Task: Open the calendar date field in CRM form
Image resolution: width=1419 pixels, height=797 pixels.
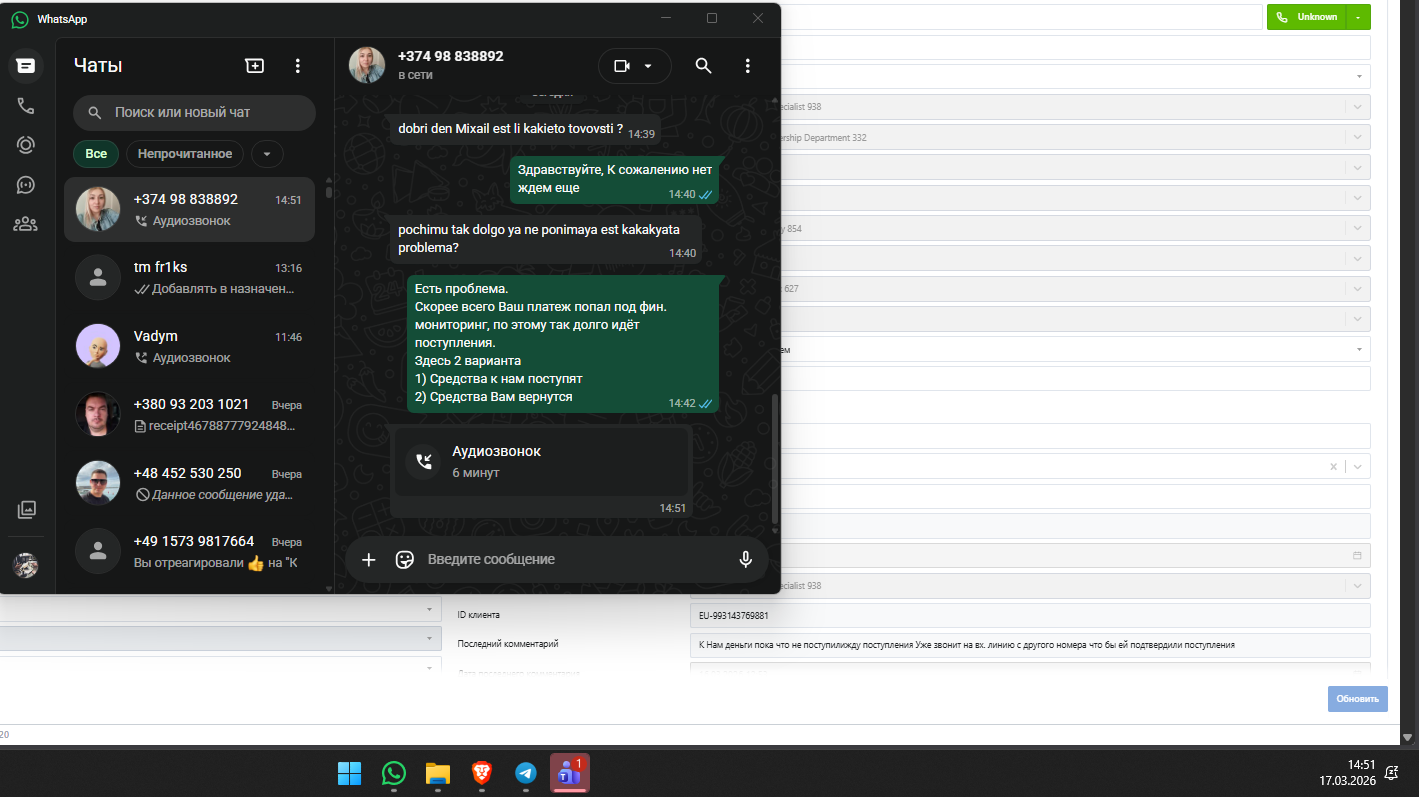Action: (x=1357, y=555)
